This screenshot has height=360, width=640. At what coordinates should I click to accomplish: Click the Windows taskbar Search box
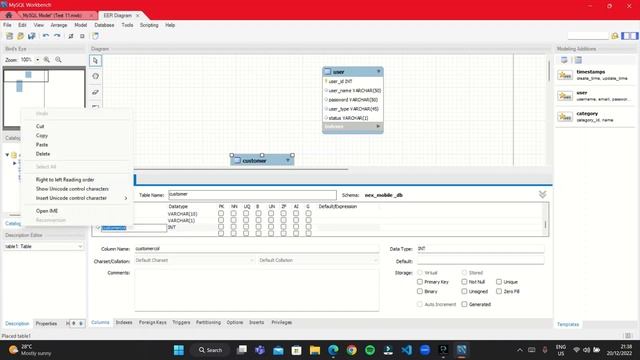pyautogui.click(x=211, y=350)
